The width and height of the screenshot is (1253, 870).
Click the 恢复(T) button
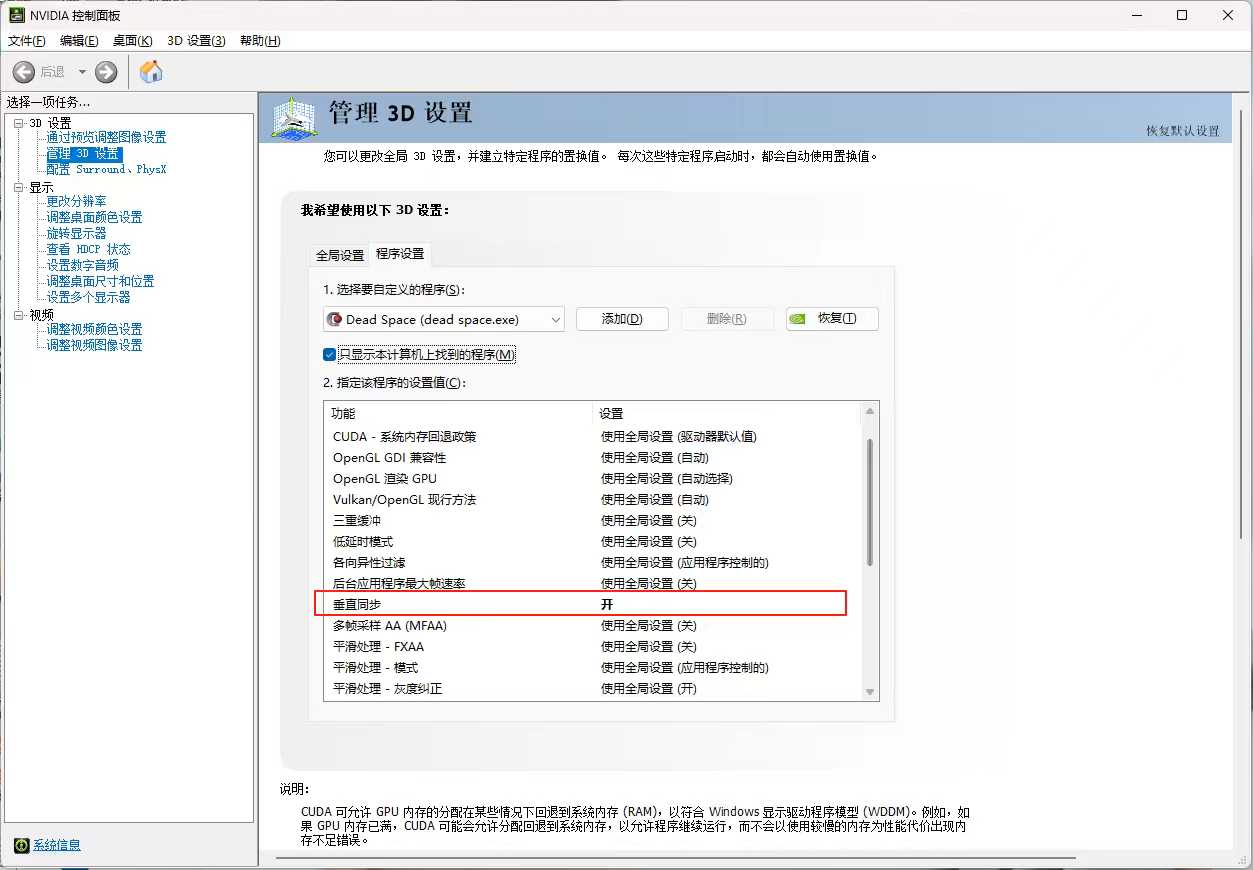832,319
